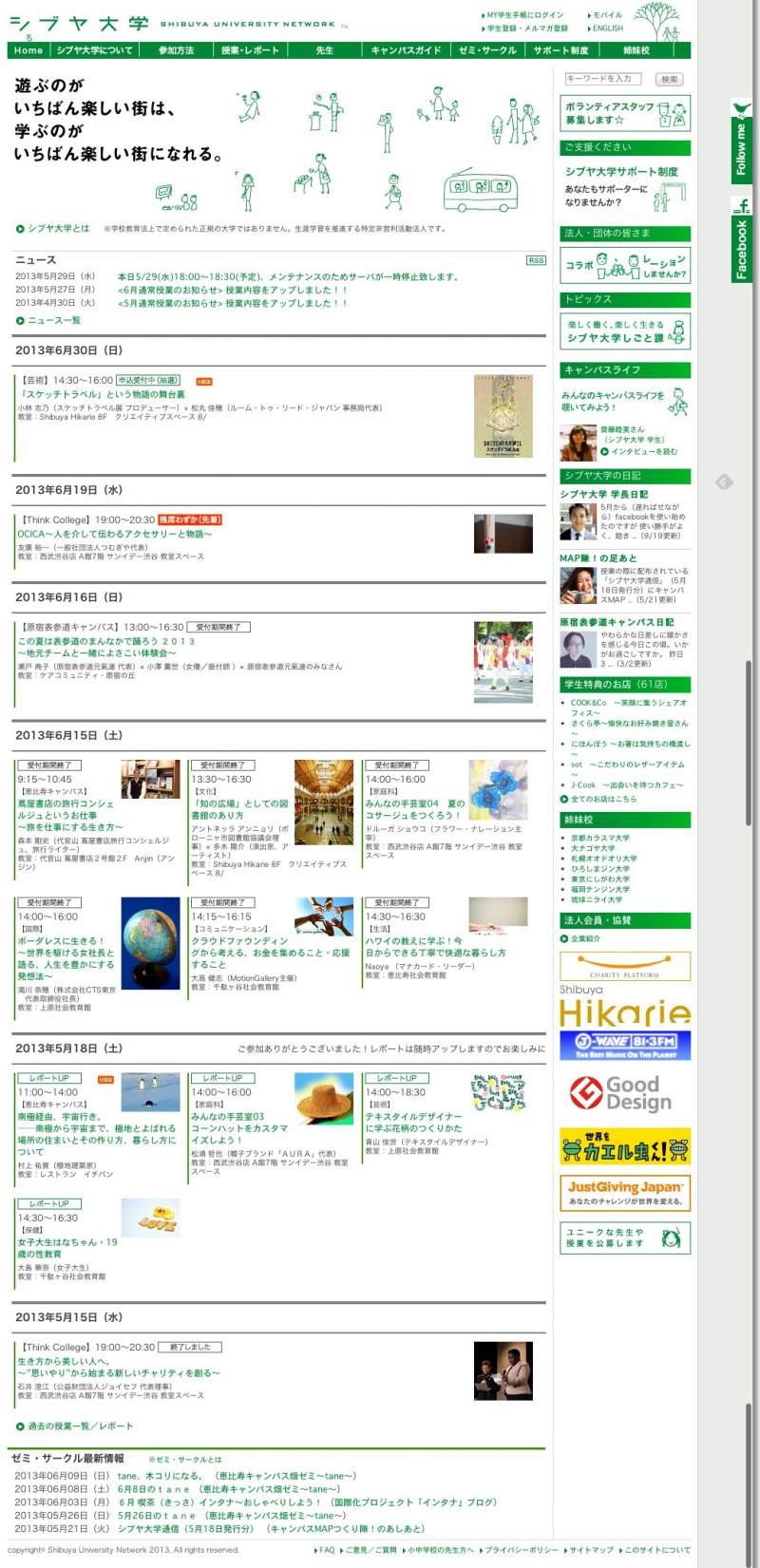Open the ニュース一覧 link
This screenshot has height=1568, width=760.
(x=54, y=321)
